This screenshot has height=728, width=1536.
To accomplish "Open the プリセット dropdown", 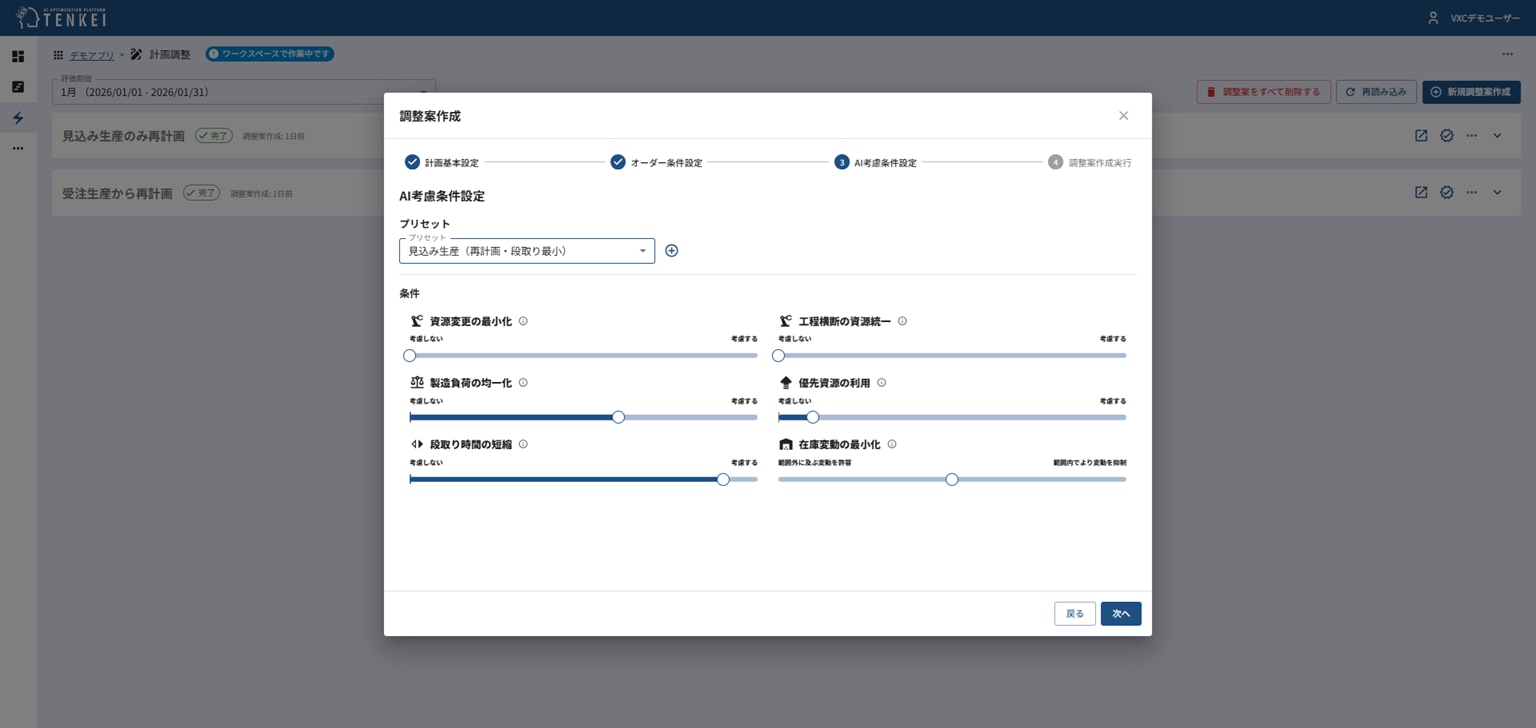I will pos(527,251).
